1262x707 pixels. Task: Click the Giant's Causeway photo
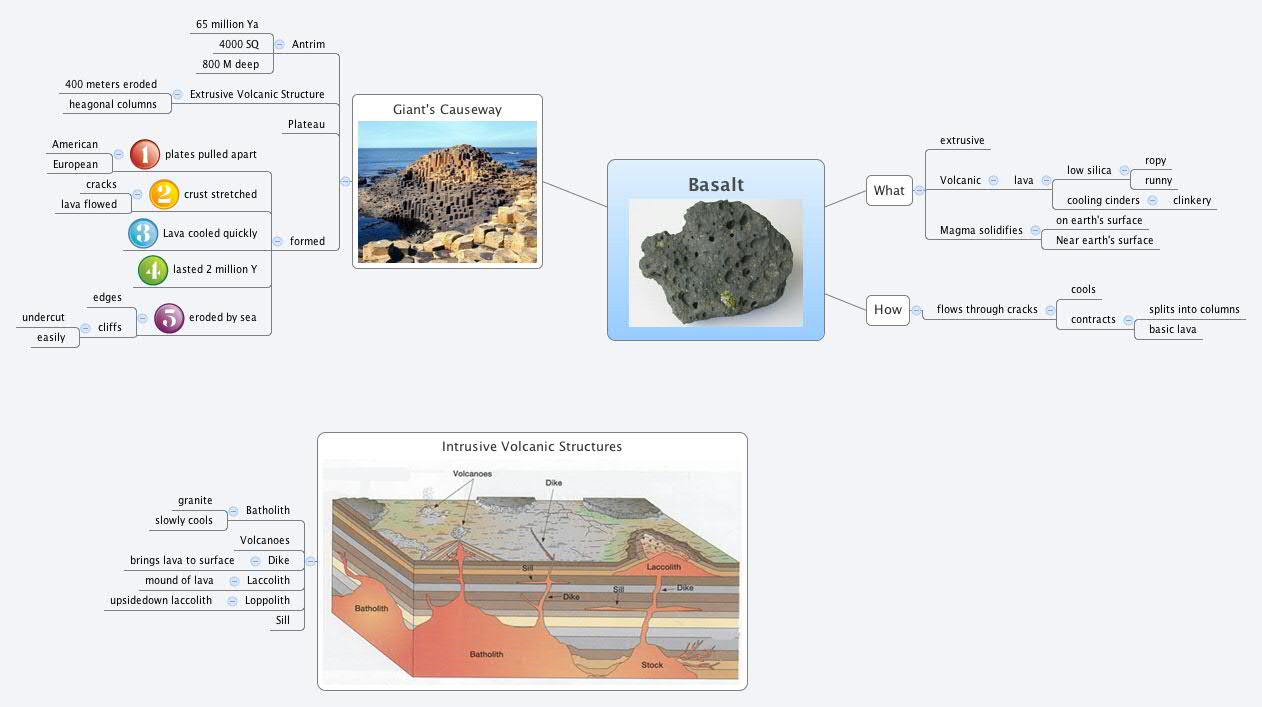(x=447, y=192)
